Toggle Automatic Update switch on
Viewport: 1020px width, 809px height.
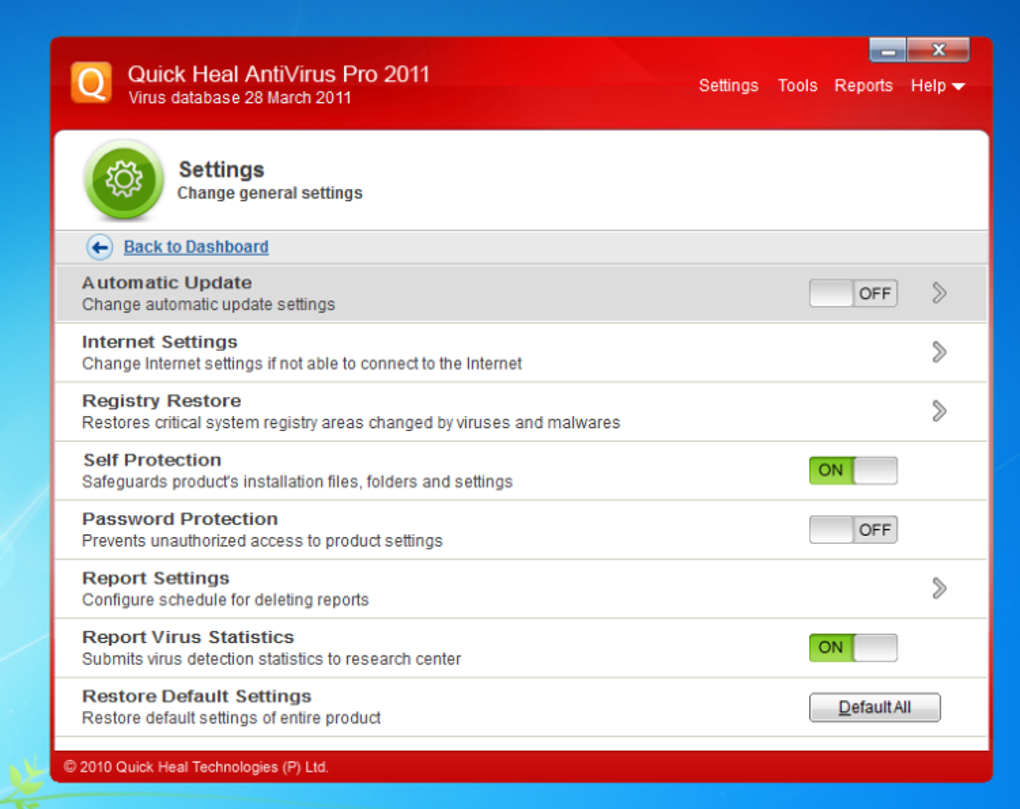pos(853,293)
